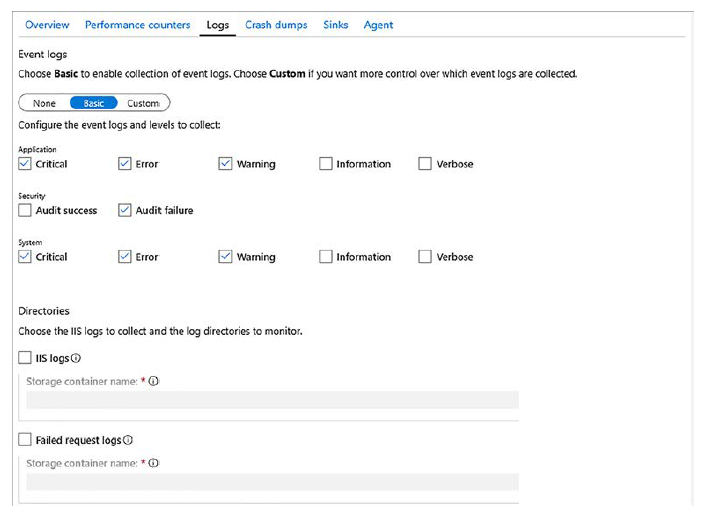Check the Failed request logs box
Image resolution: width=705 pixels, height=516 pixels.
click(x=25, y=440)
